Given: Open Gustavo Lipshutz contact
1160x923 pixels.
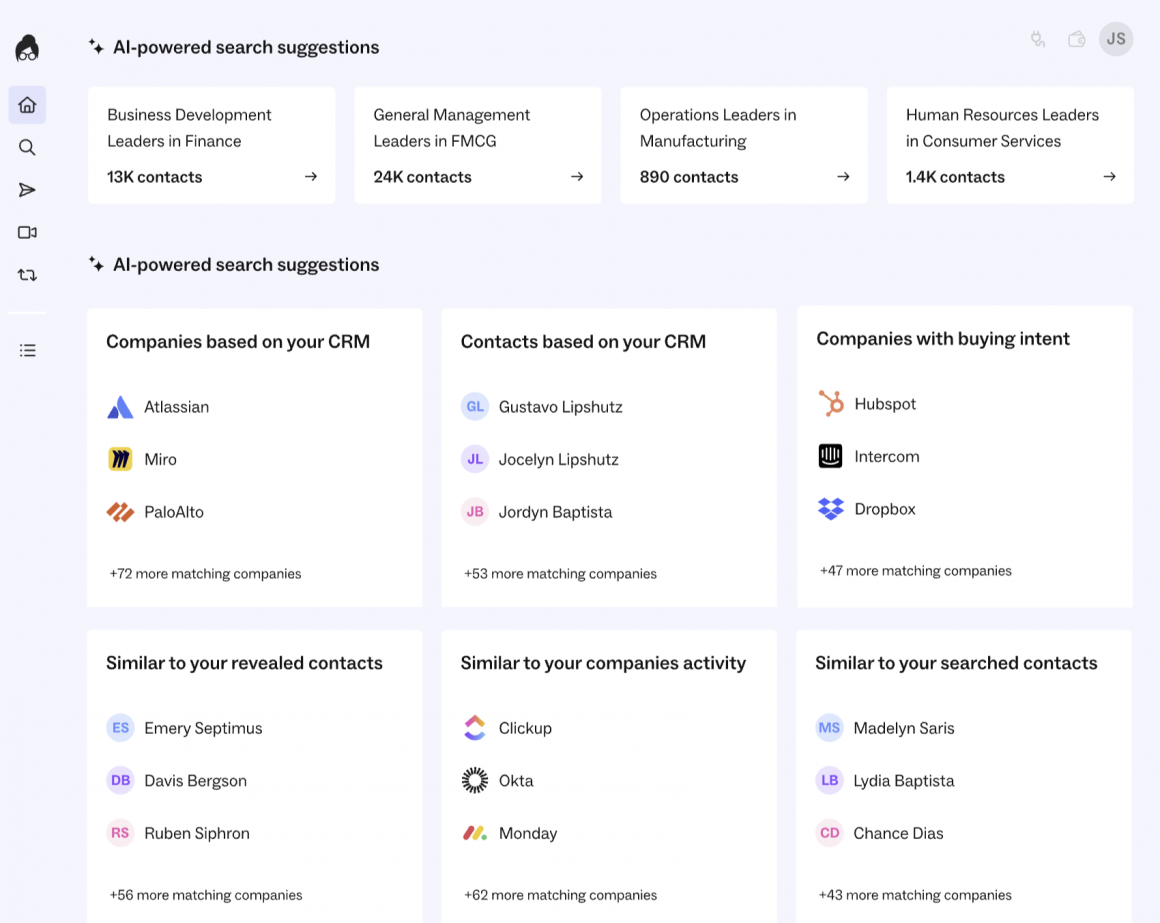Looking at the screenshot, I should pyautogui.click(x=560, y=407).
